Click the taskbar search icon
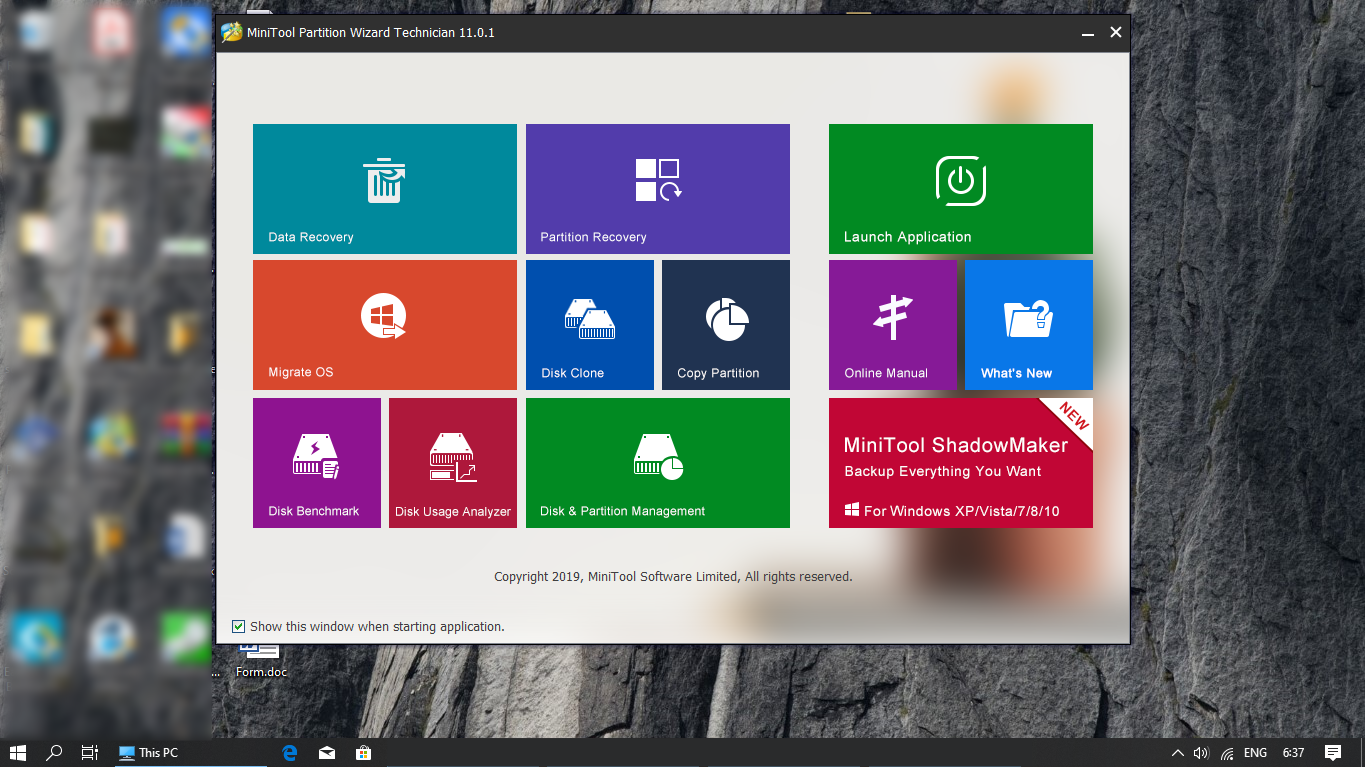Screen dimensions: 1365x767 coord(55,753)
